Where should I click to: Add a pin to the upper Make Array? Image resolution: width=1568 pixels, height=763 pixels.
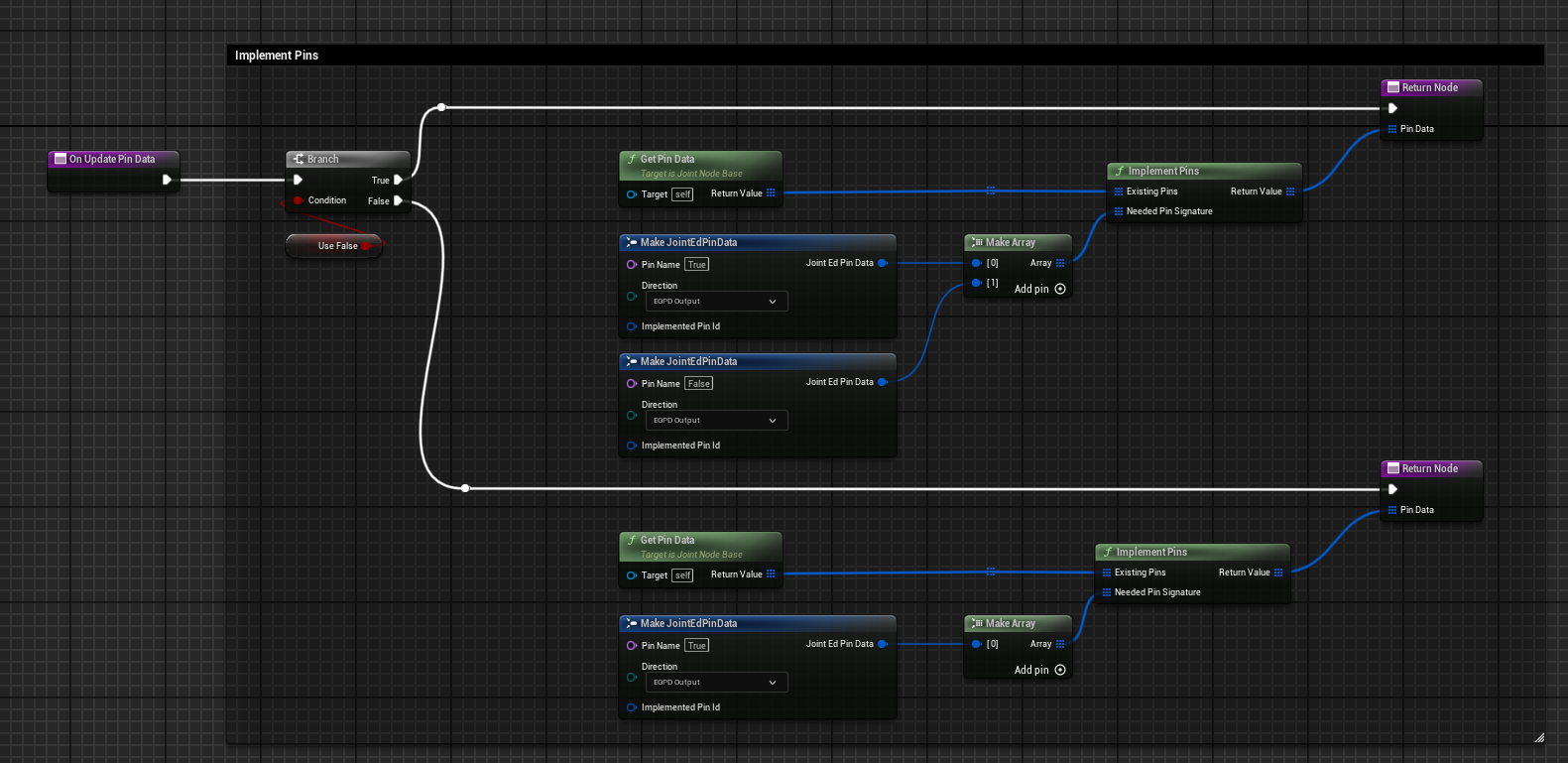click(x=1059, y=289)
